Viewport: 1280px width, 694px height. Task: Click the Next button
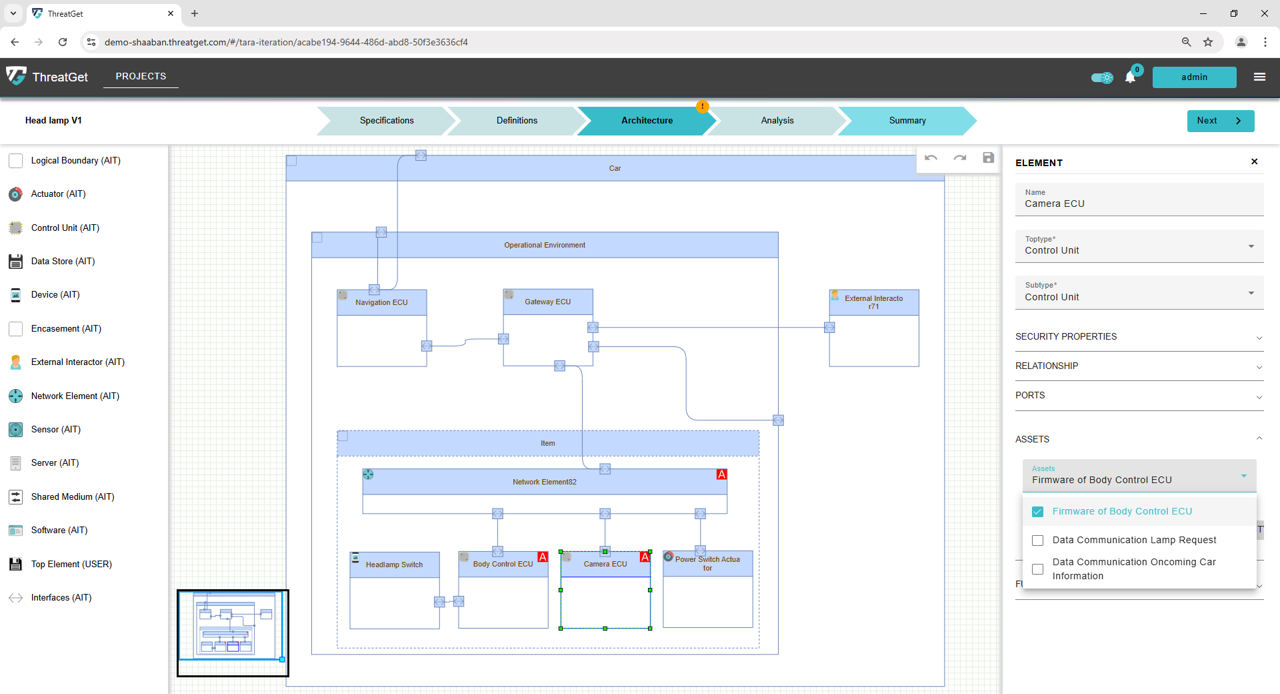(1219, 121)
